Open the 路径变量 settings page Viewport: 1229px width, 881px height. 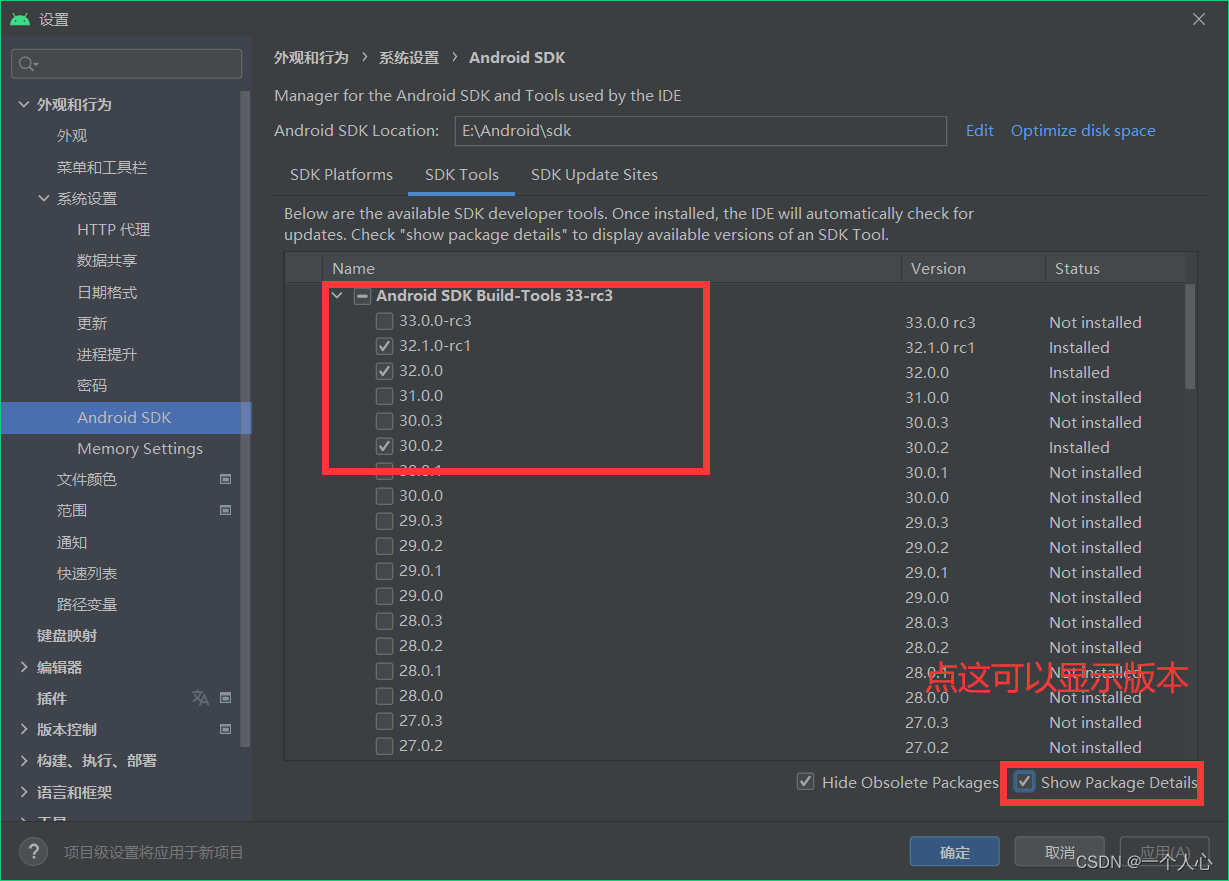[x=87, y=605]
